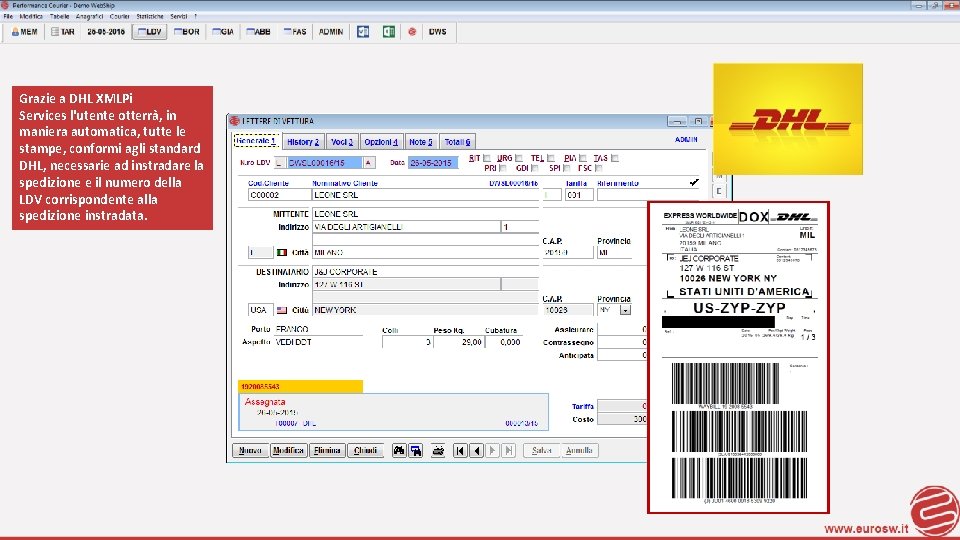Switch to the Generale 1 tab
The width and height of the screenshot is (960, 540).
point(256,141)
